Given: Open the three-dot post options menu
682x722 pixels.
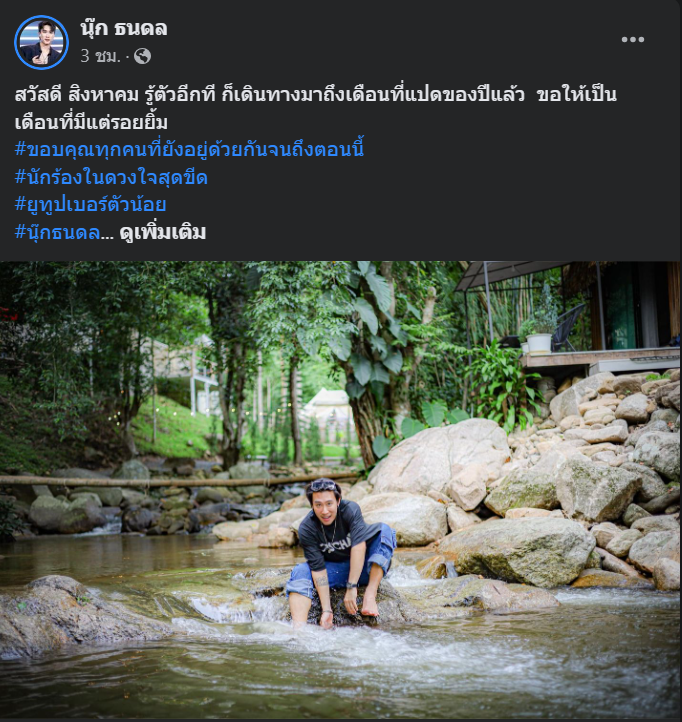Looking at the screenshot, I should pyautogui.click(x=632, y=40).
